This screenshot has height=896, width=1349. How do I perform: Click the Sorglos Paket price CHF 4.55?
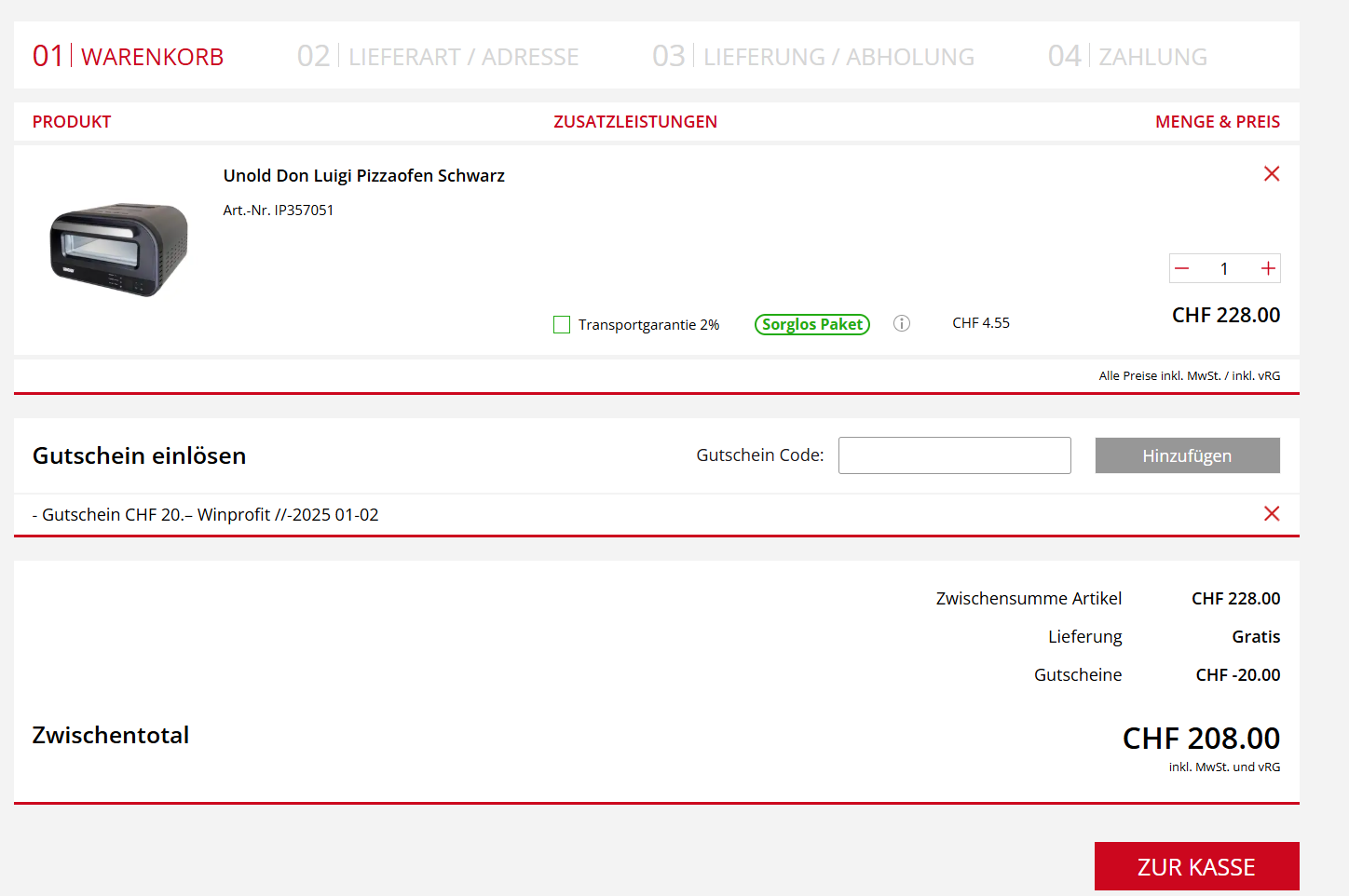980,323
